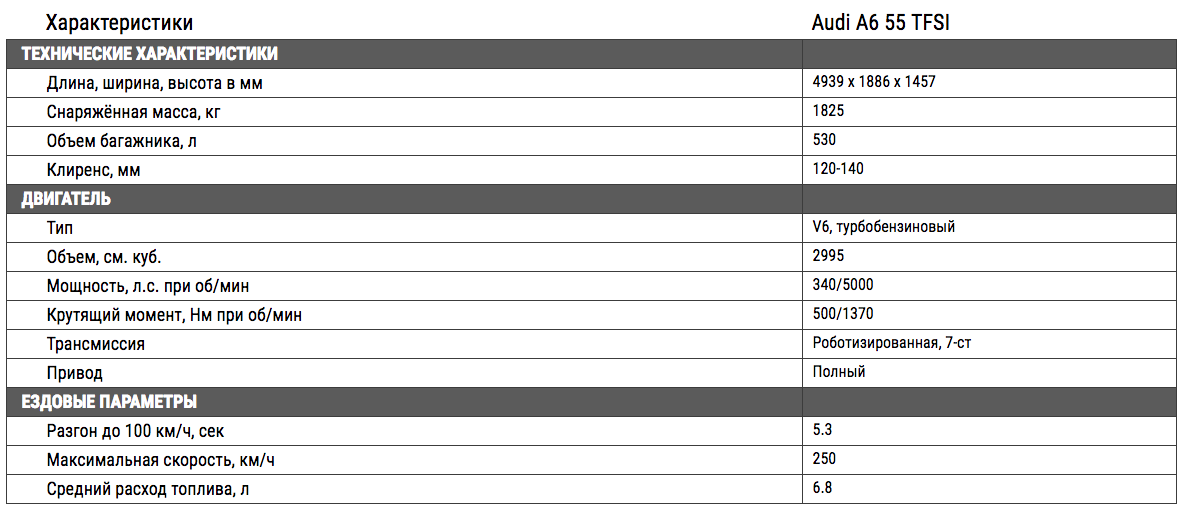Click the Клиренс value 120-140
Image resolution: width=1183 pixels, height=510 pixels.
[x=838, y=169]
